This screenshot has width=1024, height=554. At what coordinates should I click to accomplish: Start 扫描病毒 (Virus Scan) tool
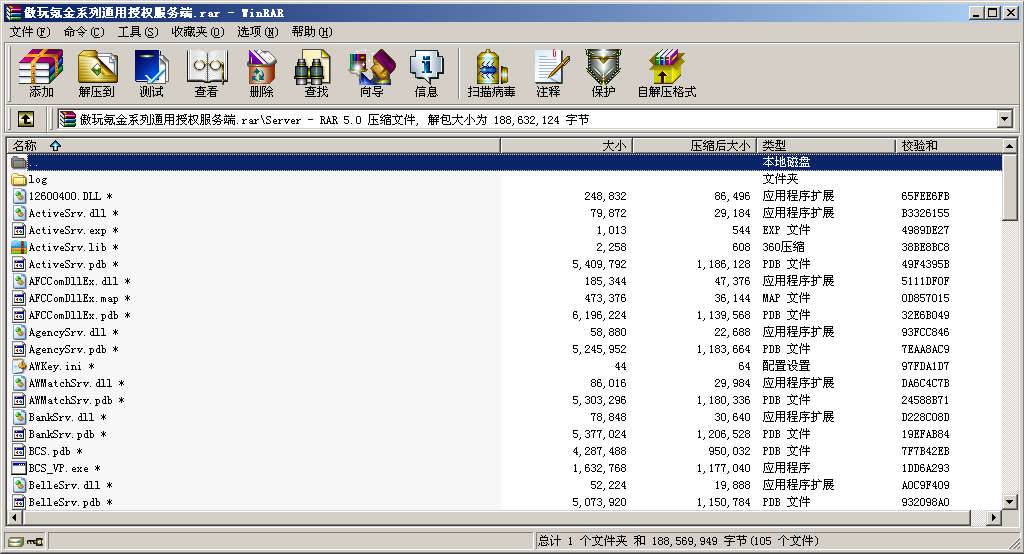click(491, 74)
